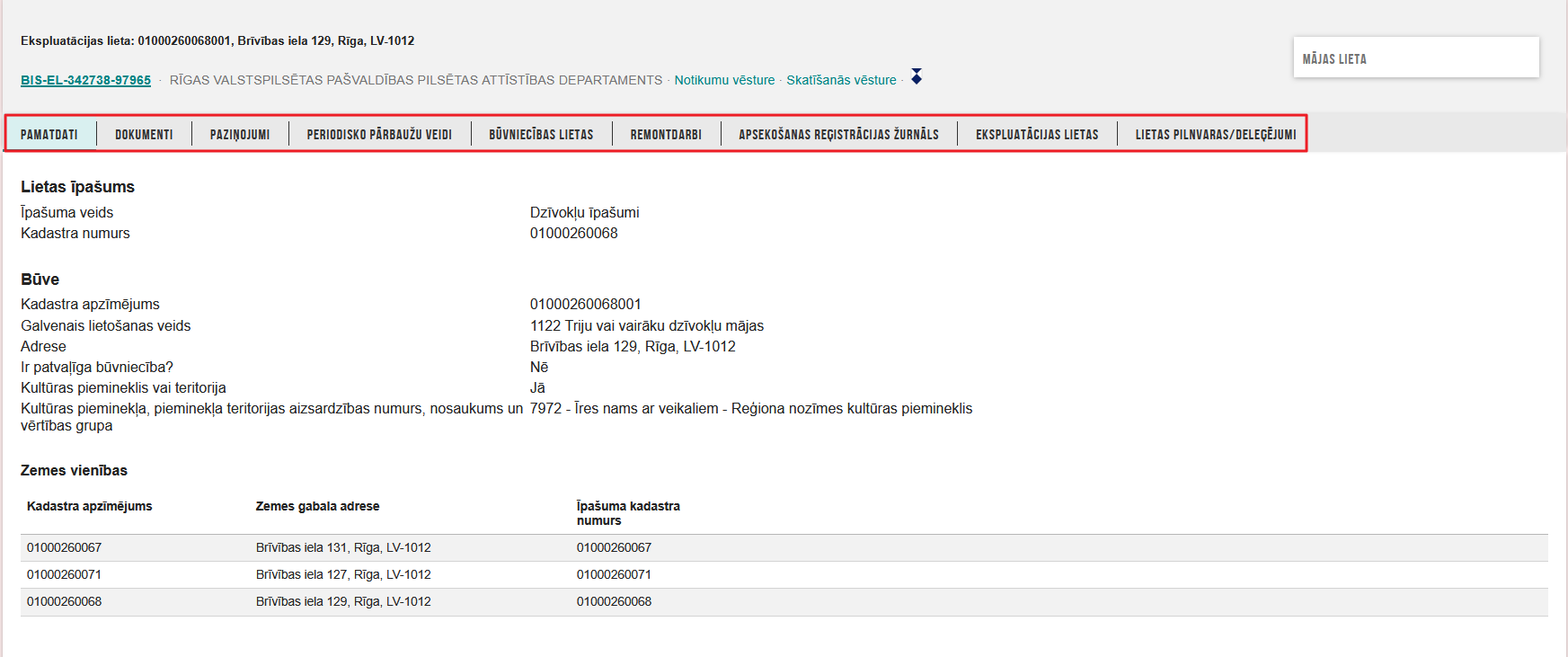Select the Brīvības iela 129 table address cell
The image size is (1568, 657).
343,601
